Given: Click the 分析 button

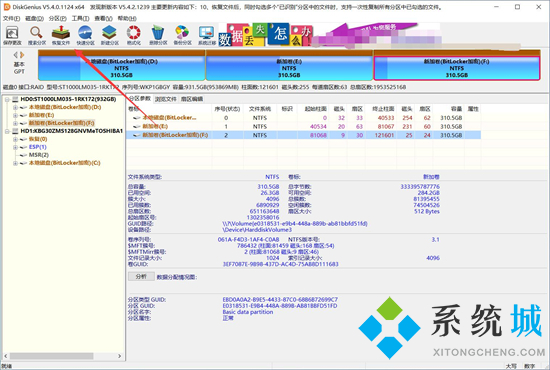Looking at the screenshot, I should [x=141, y=277].
